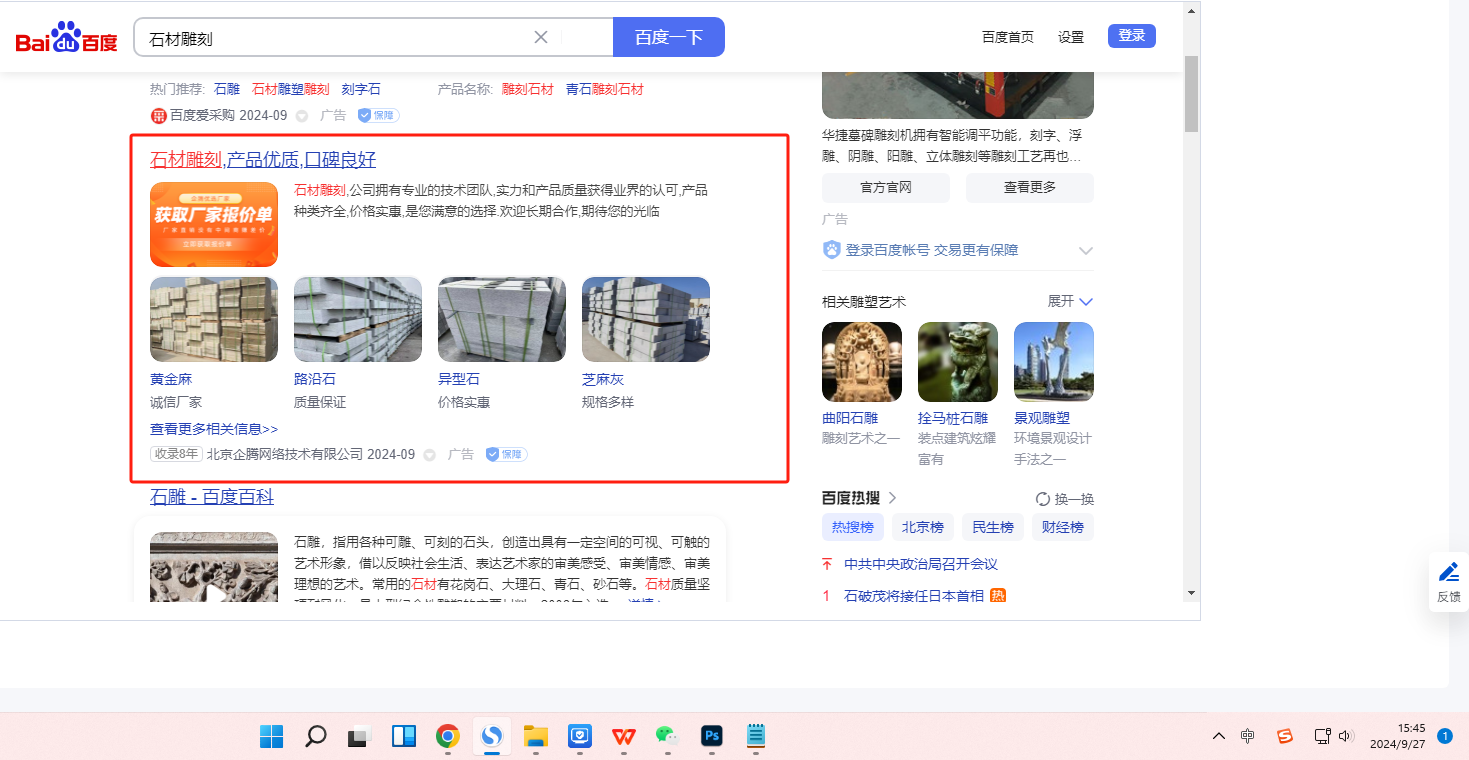1469x760 pixels.
Task: Switch to the 北京榜 tab
Action: tap(922, 527)
